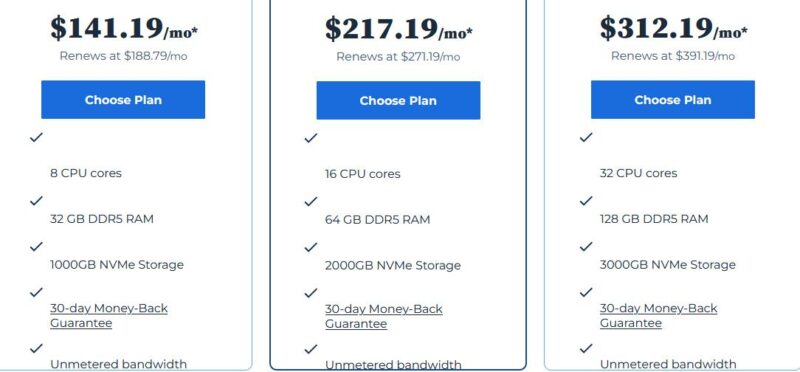Open 30-day Money-Back Guarantee link in 8-core plan
This screenshot has width=800, height=372.
pos(109,315)
